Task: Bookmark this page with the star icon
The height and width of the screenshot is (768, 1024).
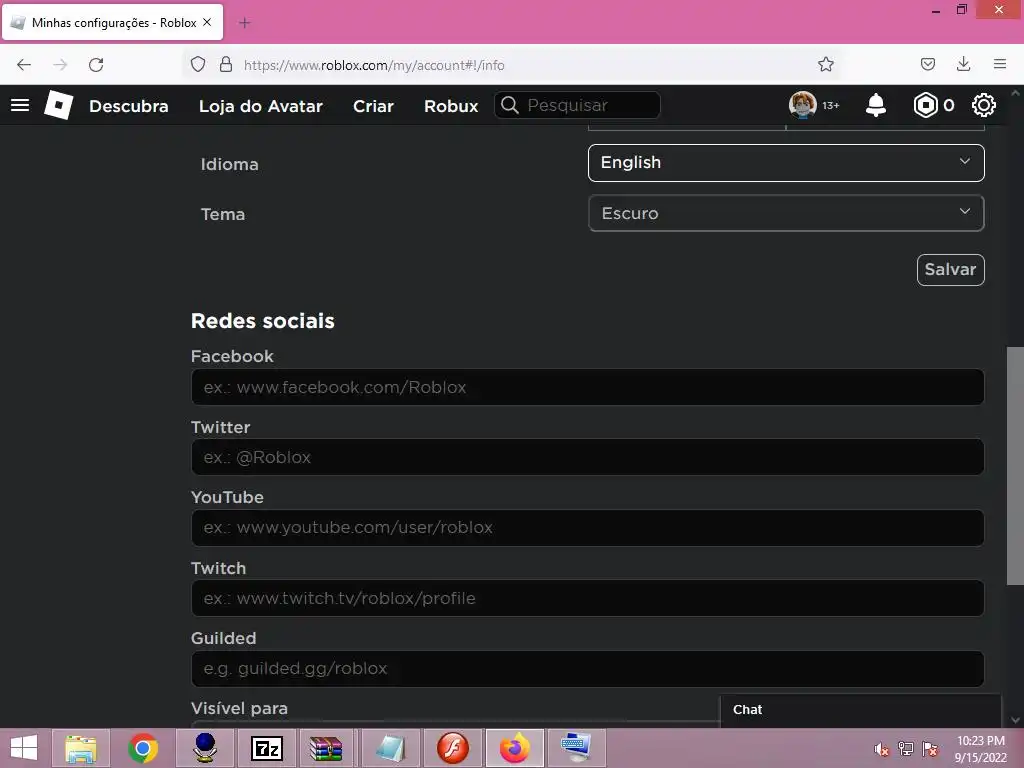Action: pos(825,65)
